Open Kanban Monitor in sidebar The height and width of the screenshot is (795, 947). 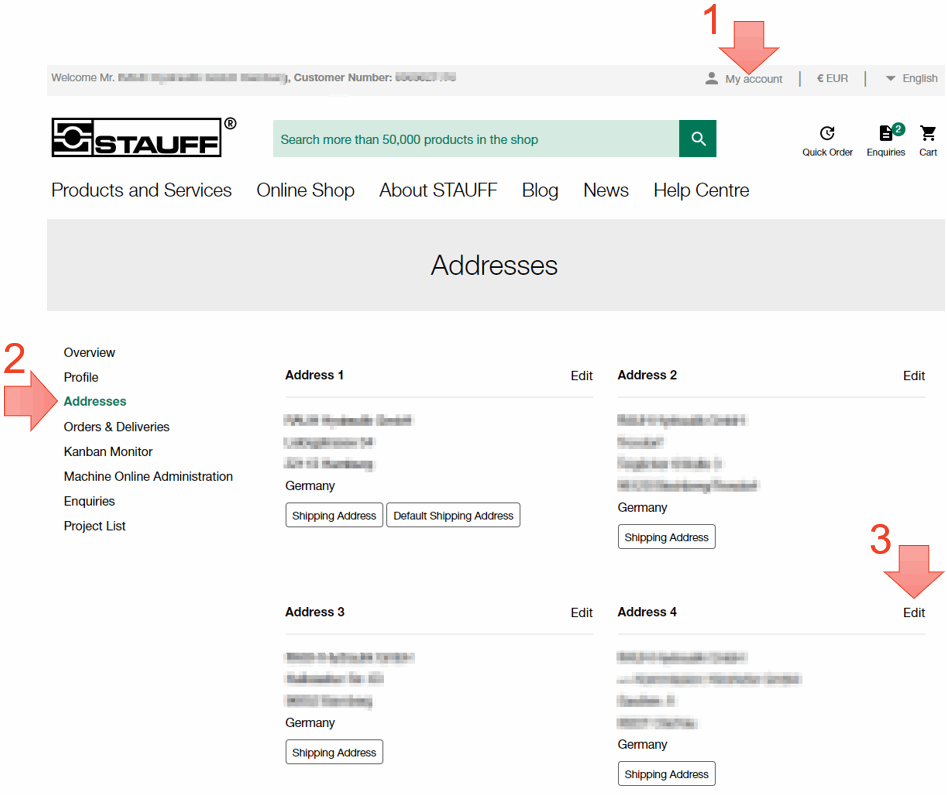108,451
